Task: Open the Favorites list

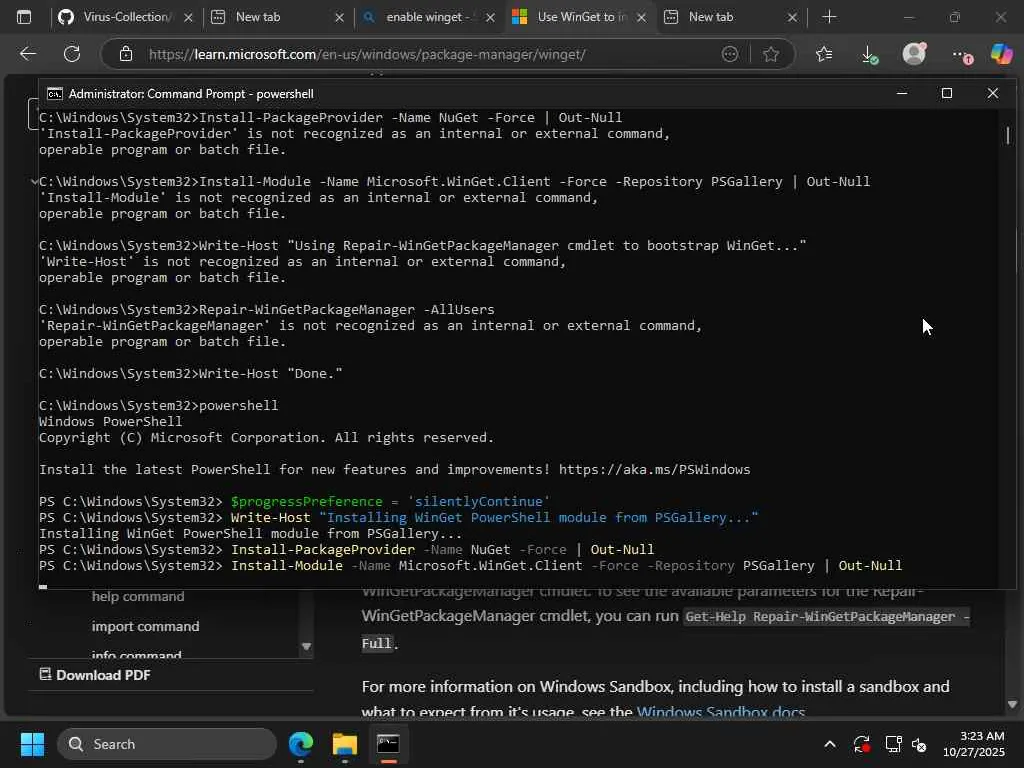Action: click(x=824, y=54)
